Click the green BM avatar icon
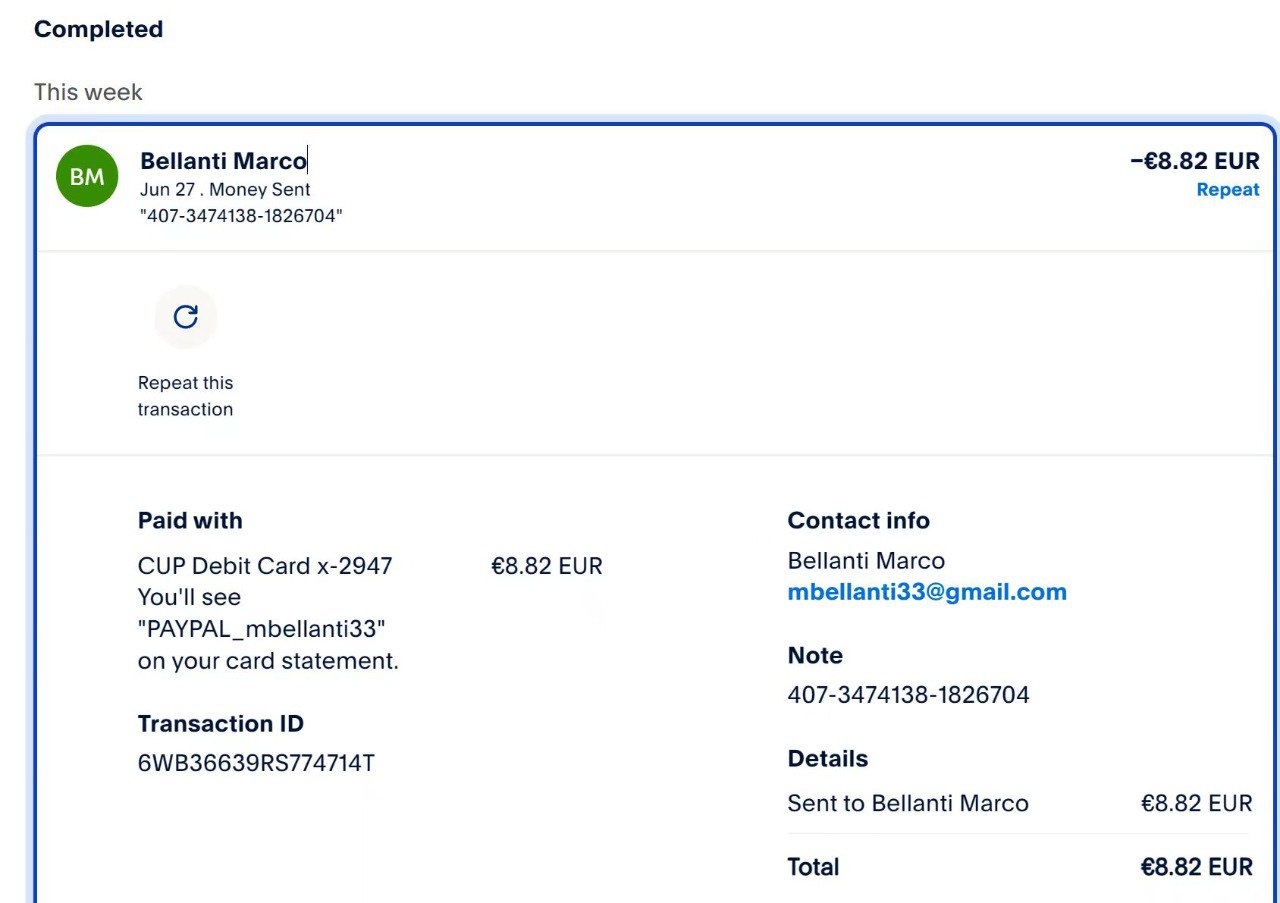This screenshot has height=903, width=1280. point(87,176)
